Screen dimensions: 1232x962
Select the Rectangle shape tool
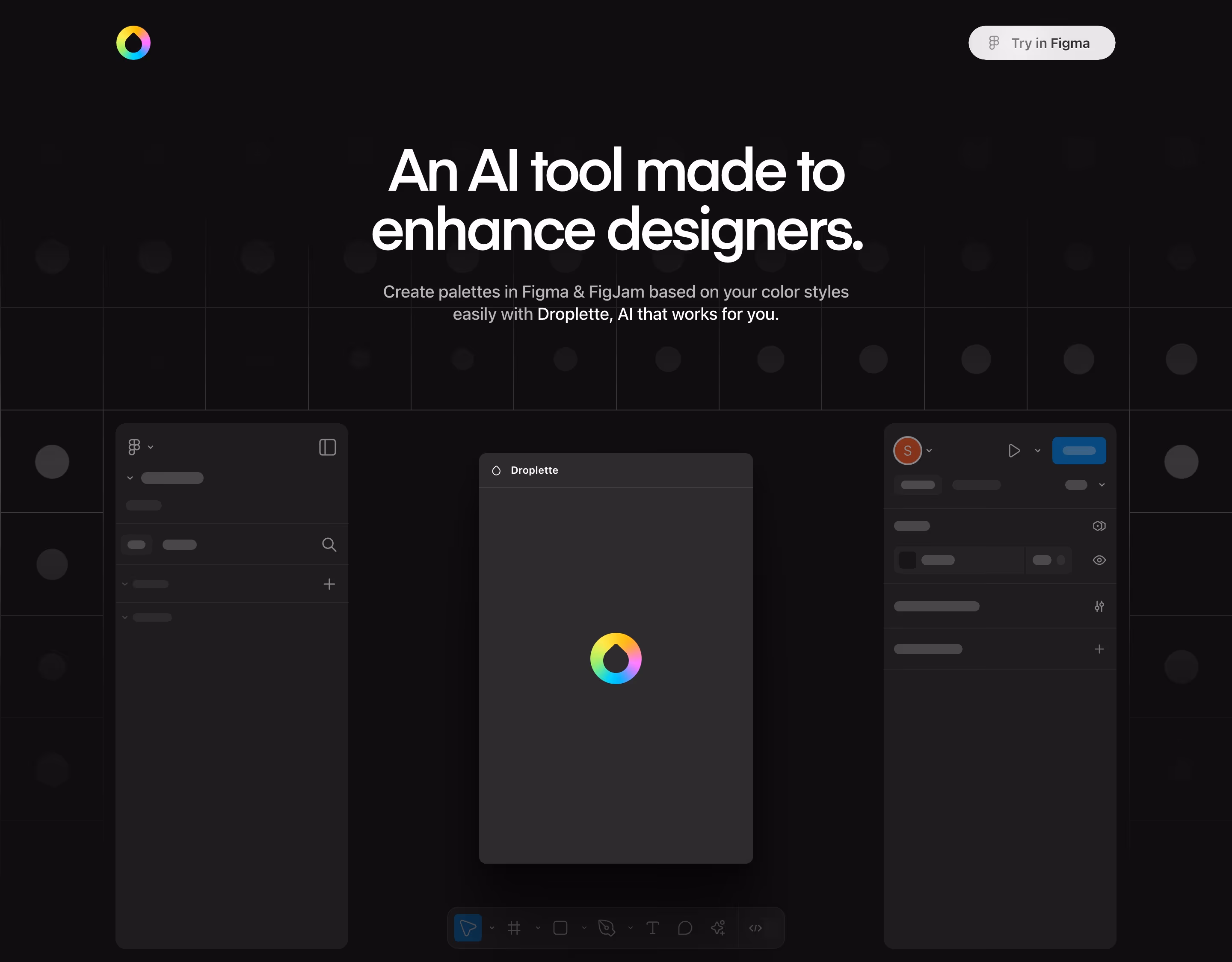(560, 928)
